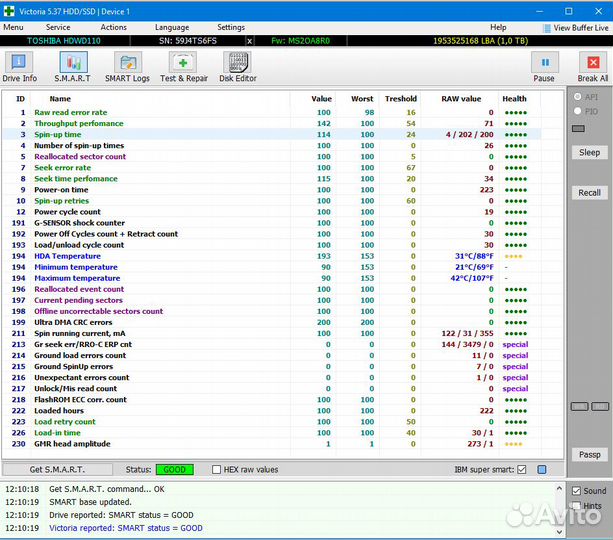Uncheck the Sound checkbox

pos(575,491)
